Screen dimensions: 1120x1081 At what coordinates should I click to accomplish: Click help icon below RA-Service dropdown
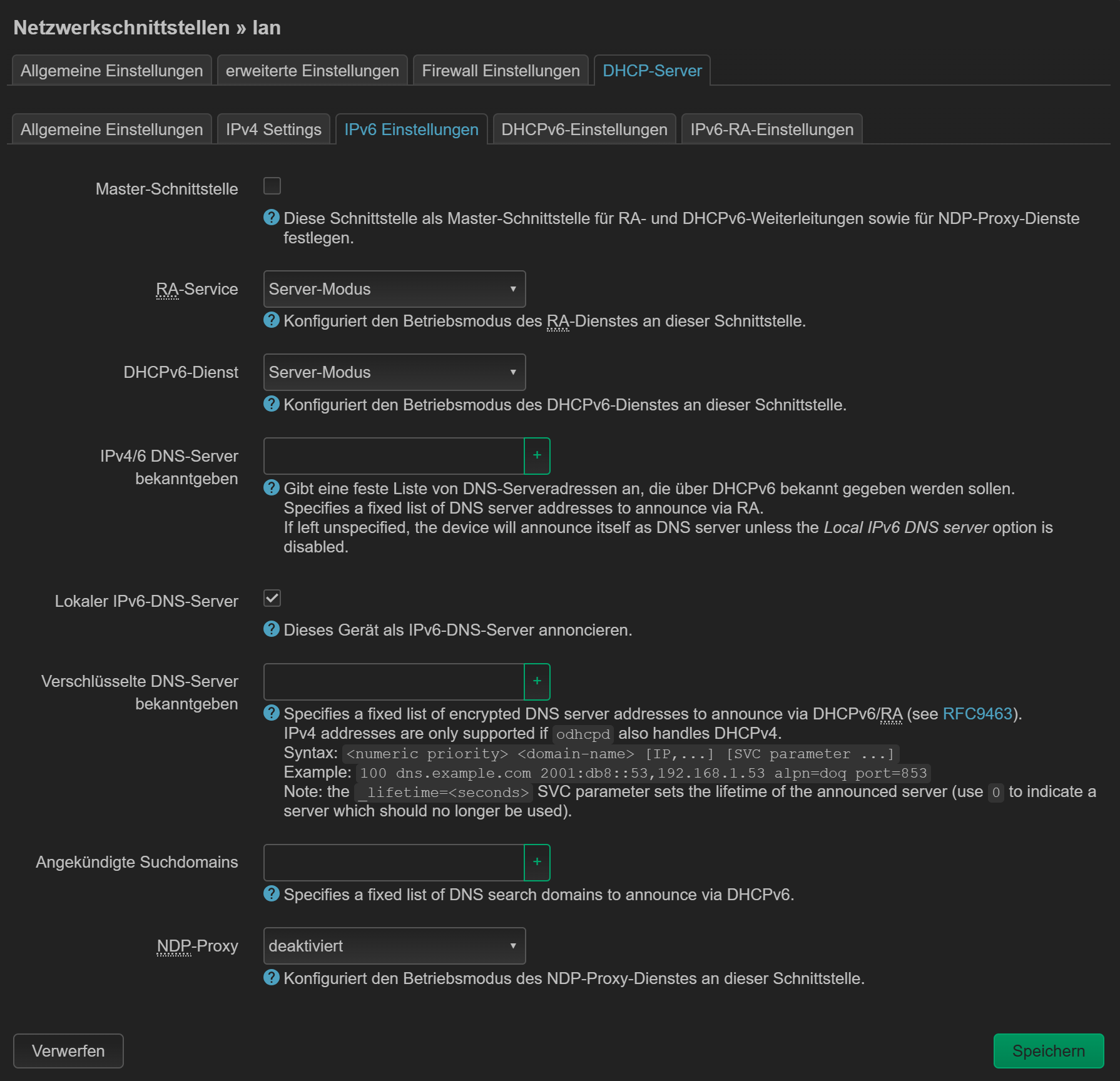point(271,320)
